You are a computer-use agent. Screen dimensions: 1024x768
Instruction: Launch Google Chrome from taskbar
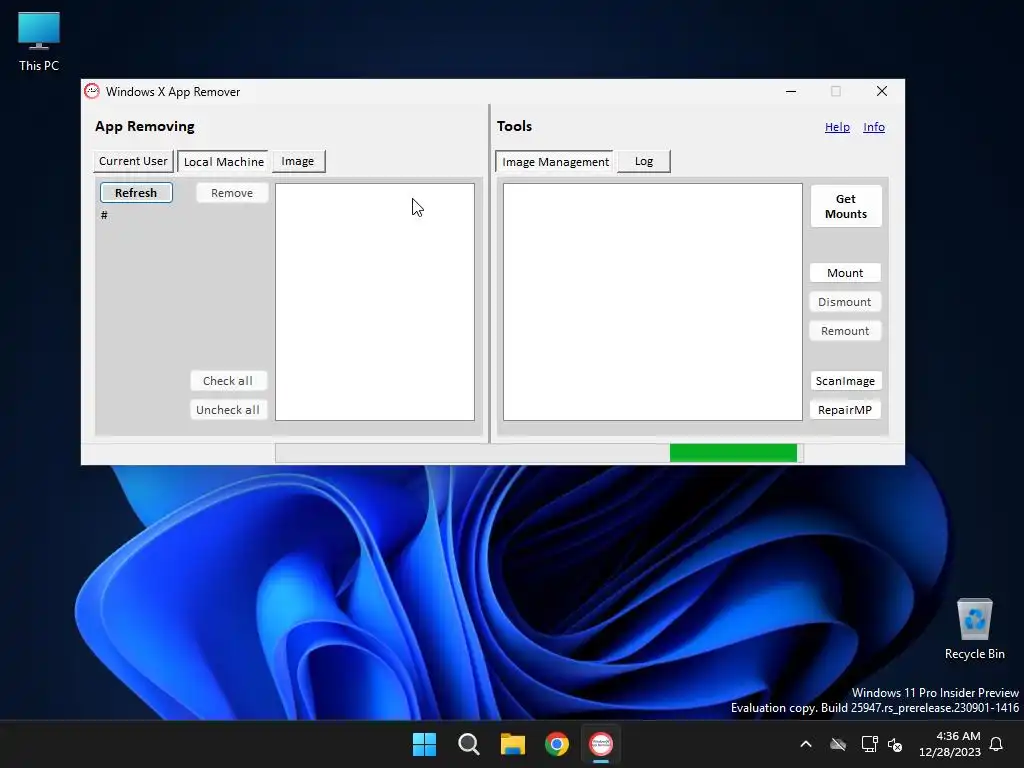click(x=557, y=744)
